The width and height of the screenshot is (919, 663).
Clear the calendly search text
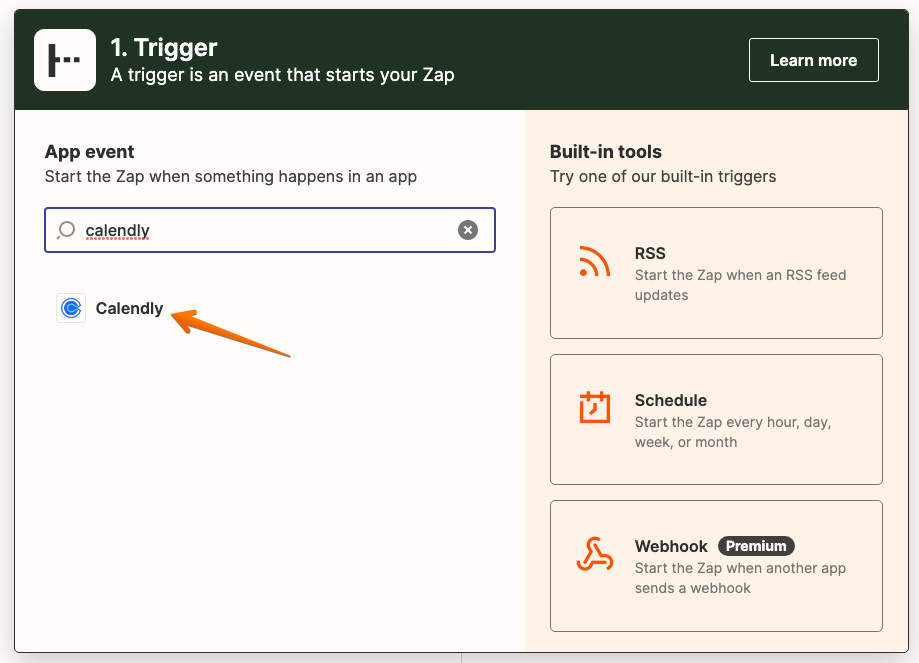pyautogui.click(x=468, y=230)
